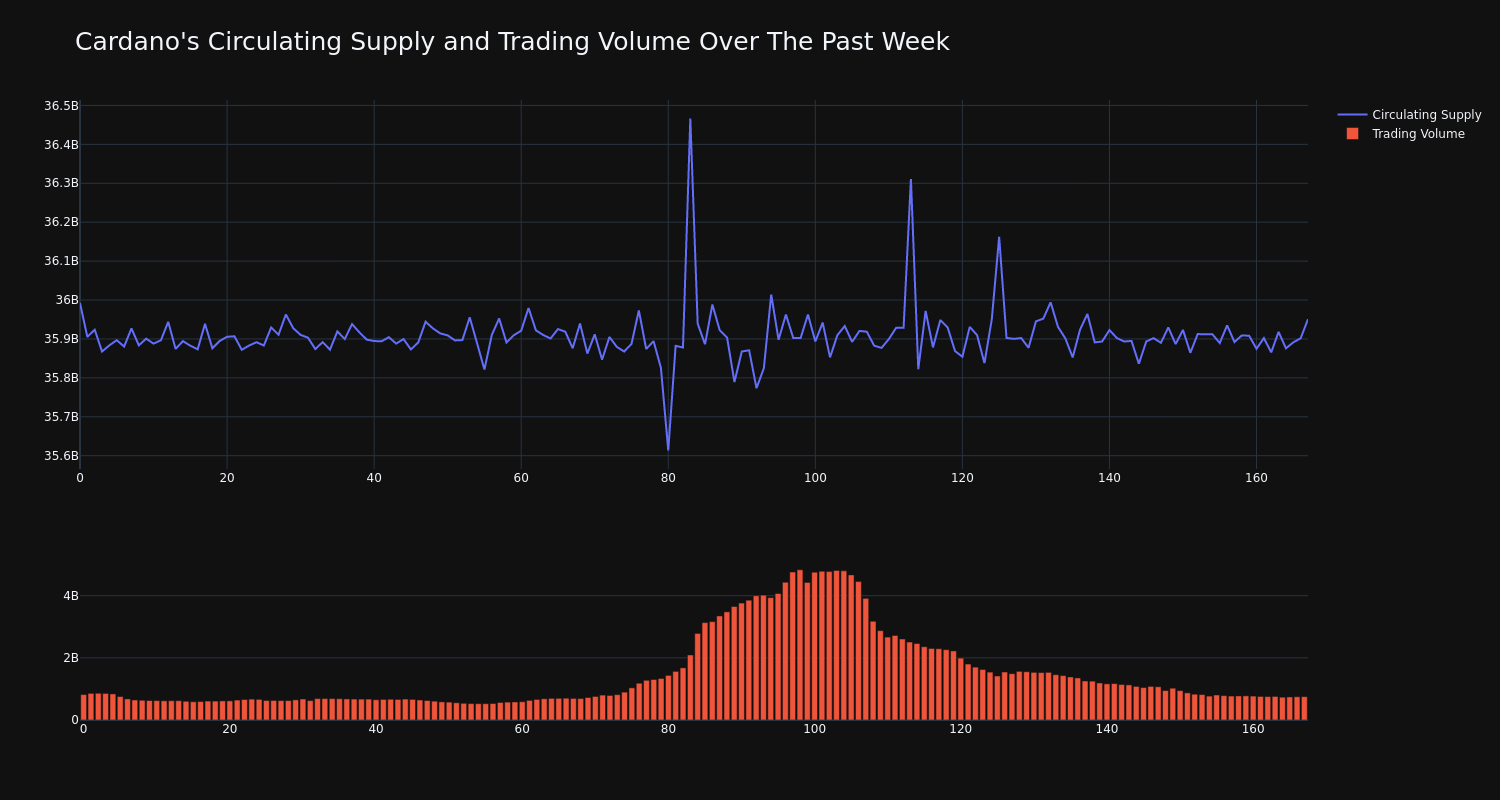Click the 36.3B y-axis label

click(x=61, y=183)
